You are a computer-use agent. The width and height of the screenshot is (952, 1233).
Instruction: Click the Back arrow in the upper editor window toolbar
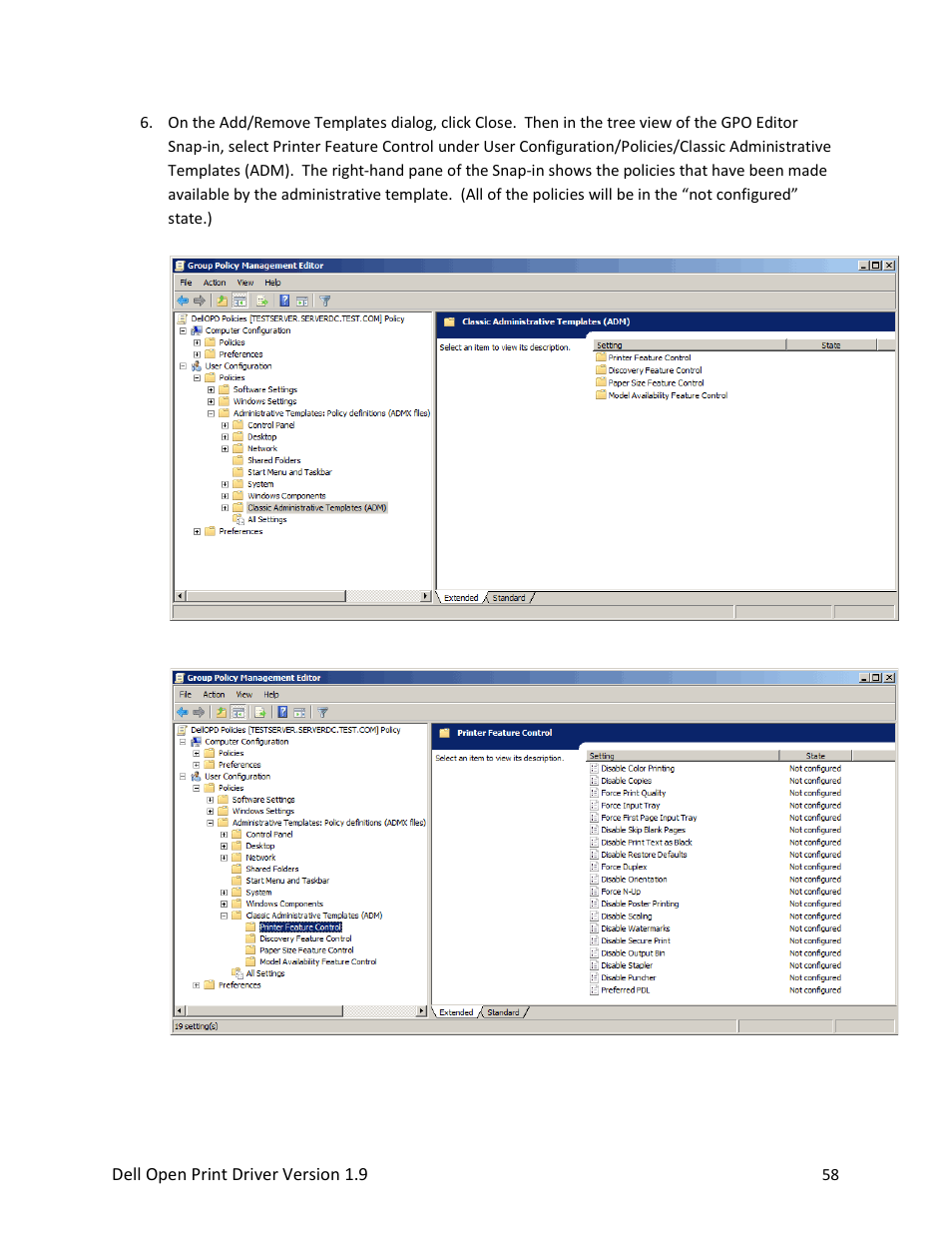click(x=183, y=301)
